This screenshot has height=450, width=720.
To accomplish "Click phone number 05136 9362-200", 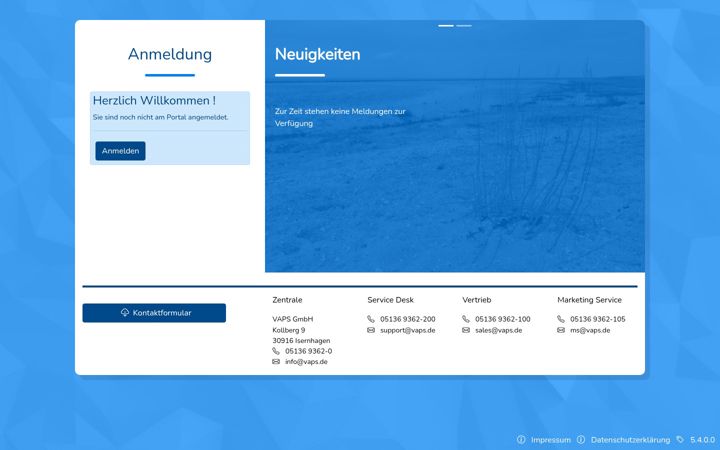I will point(408,319).
